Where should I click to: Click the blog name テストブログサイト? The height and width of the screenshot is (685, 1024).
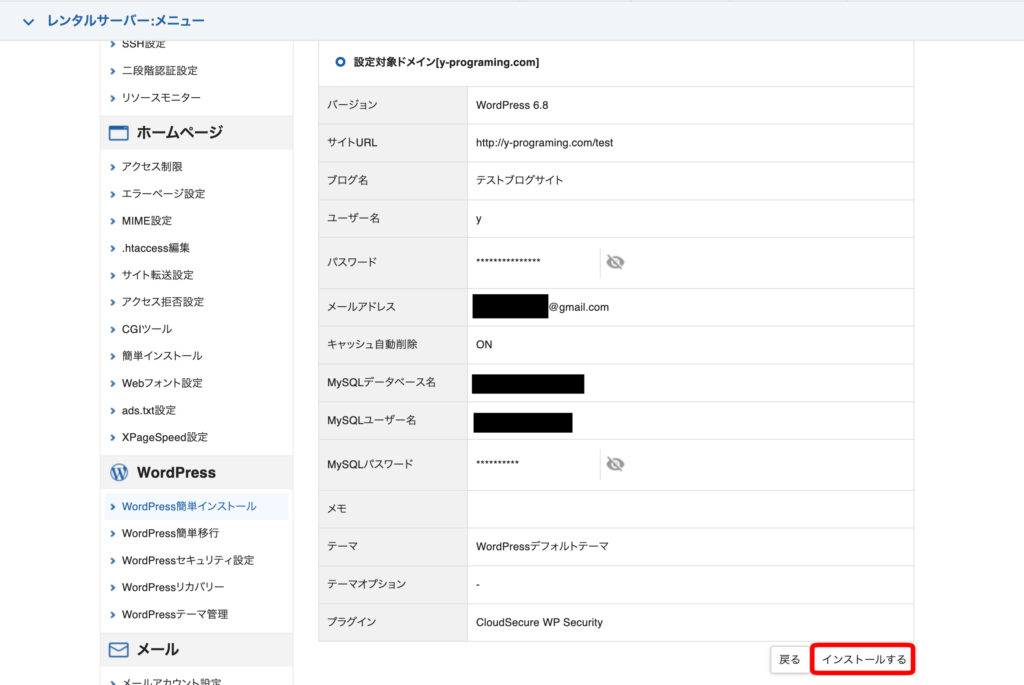coord(519,180)
